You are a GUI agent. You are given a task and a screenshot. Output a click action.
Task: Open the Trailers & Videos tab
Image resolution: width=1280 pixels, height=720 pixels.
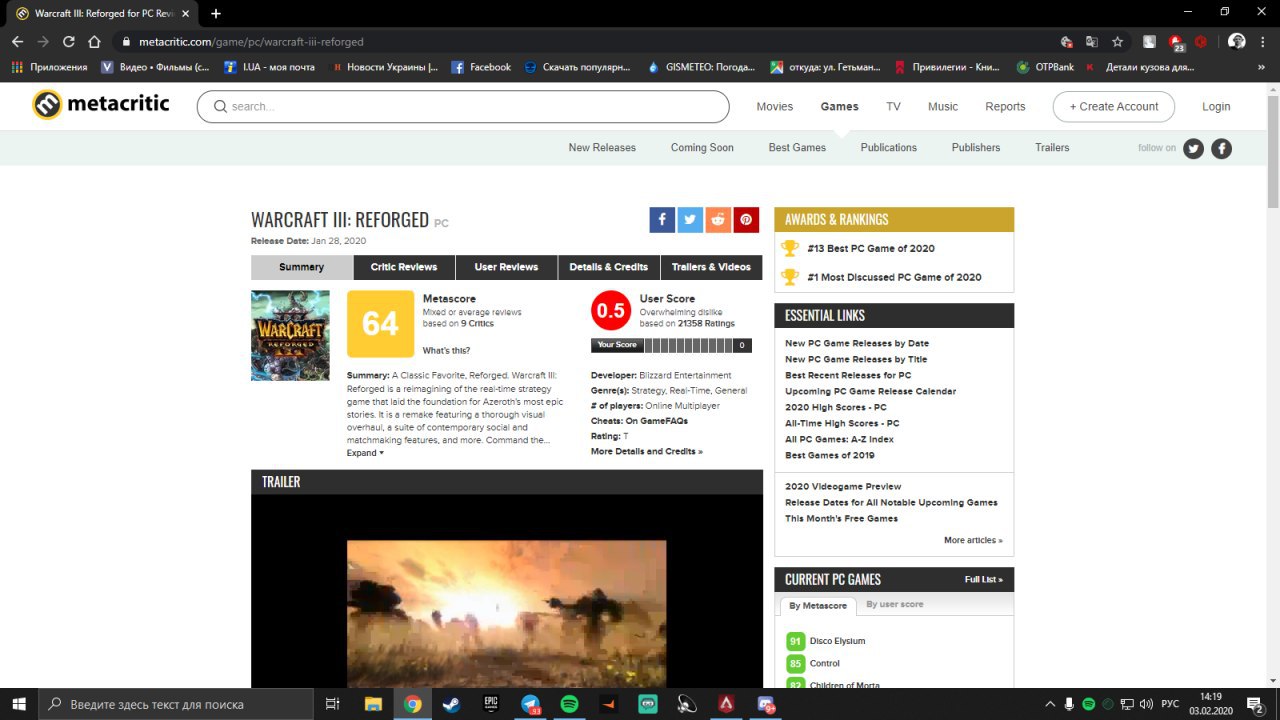[x=711, y=267]
